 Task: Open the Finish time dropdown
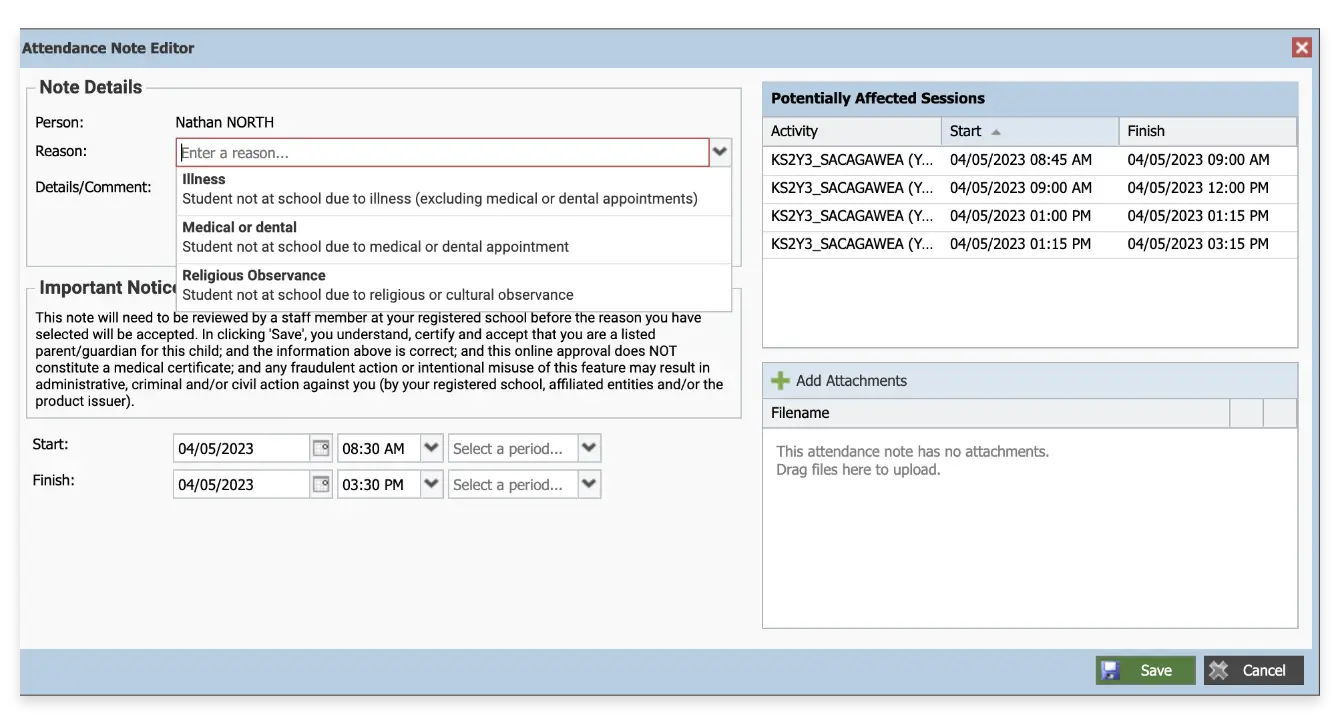coord(431,485)
